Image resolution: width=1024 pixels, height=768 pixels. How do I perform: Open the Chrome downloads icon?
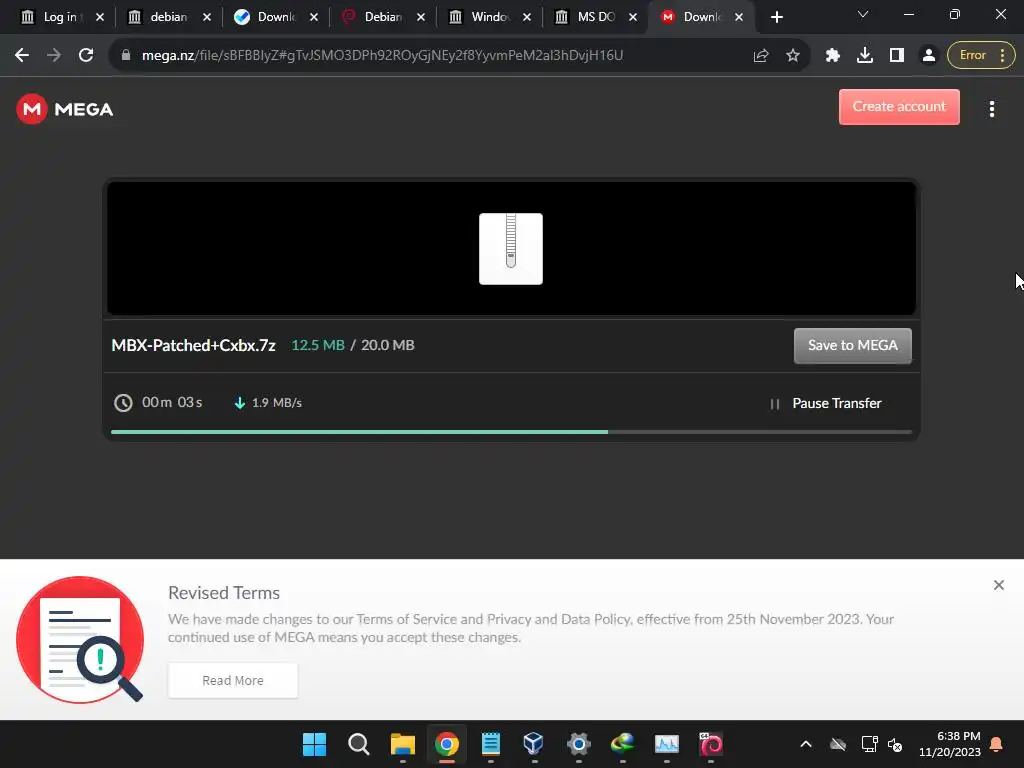click(865, 56)
